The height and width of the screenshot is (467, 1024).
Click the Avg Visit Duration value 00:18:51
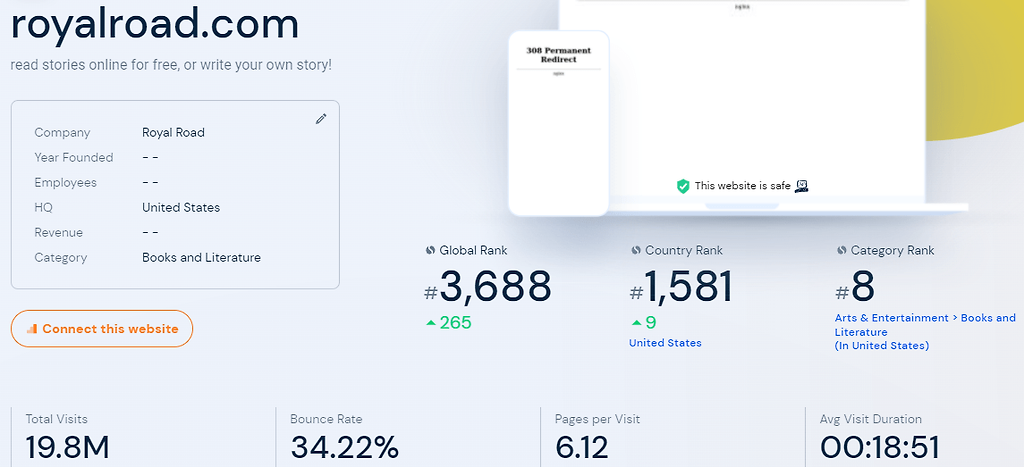point(880,449)
